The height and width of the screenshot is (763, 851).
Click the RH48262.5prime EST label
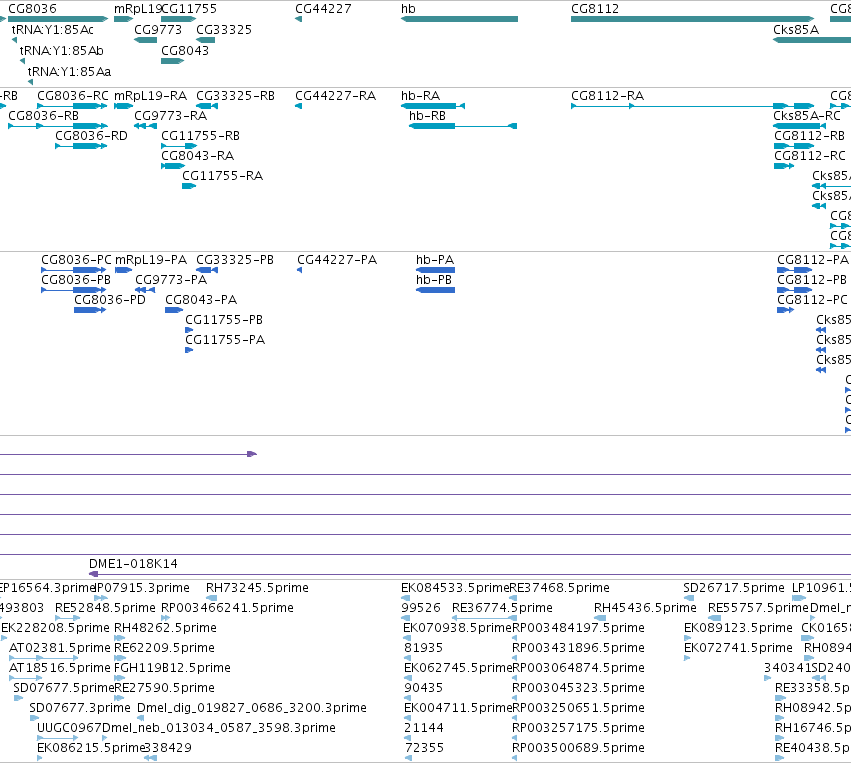(x=166, y=628)
